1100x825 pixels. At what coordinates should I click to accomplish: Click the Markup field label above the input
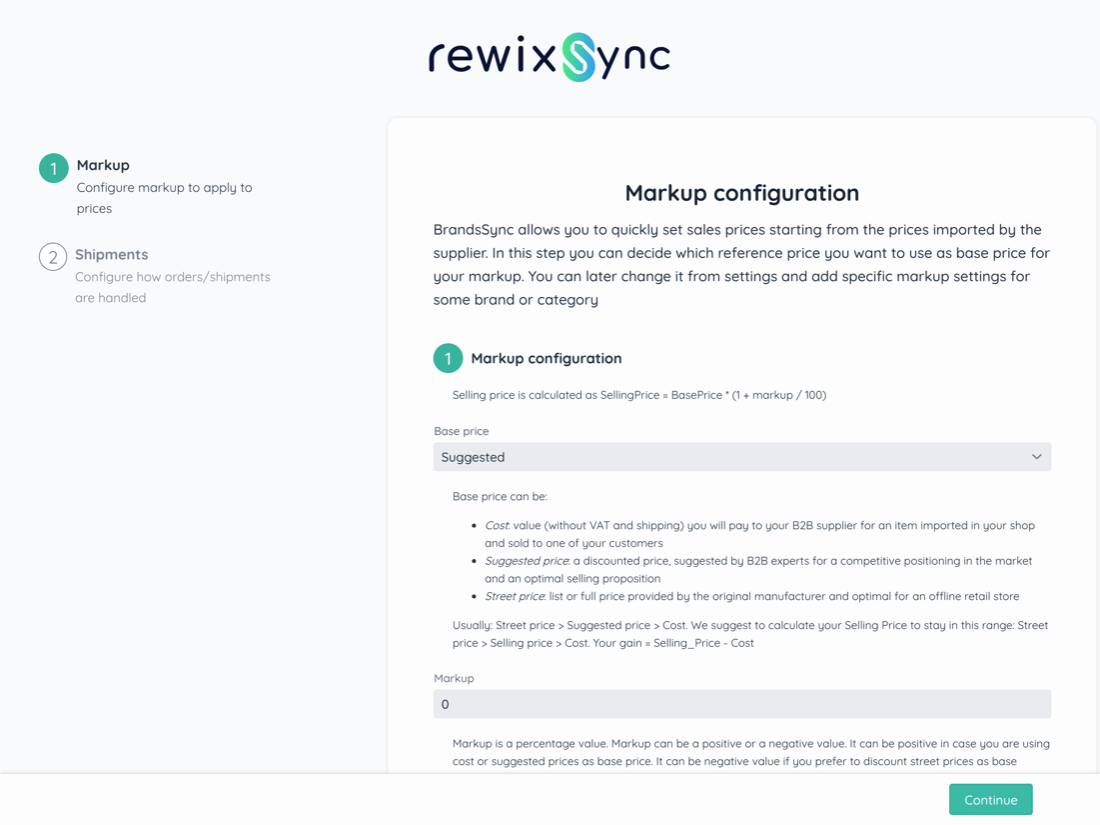[x=454, y=678]
